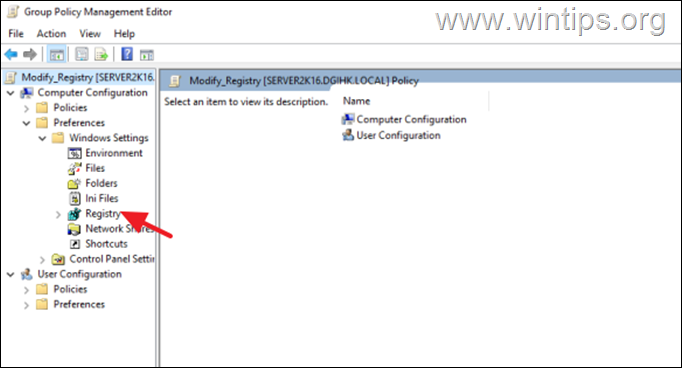Click the Windows Settings folder icon
The image size is (682, 368).
(58, 138)
